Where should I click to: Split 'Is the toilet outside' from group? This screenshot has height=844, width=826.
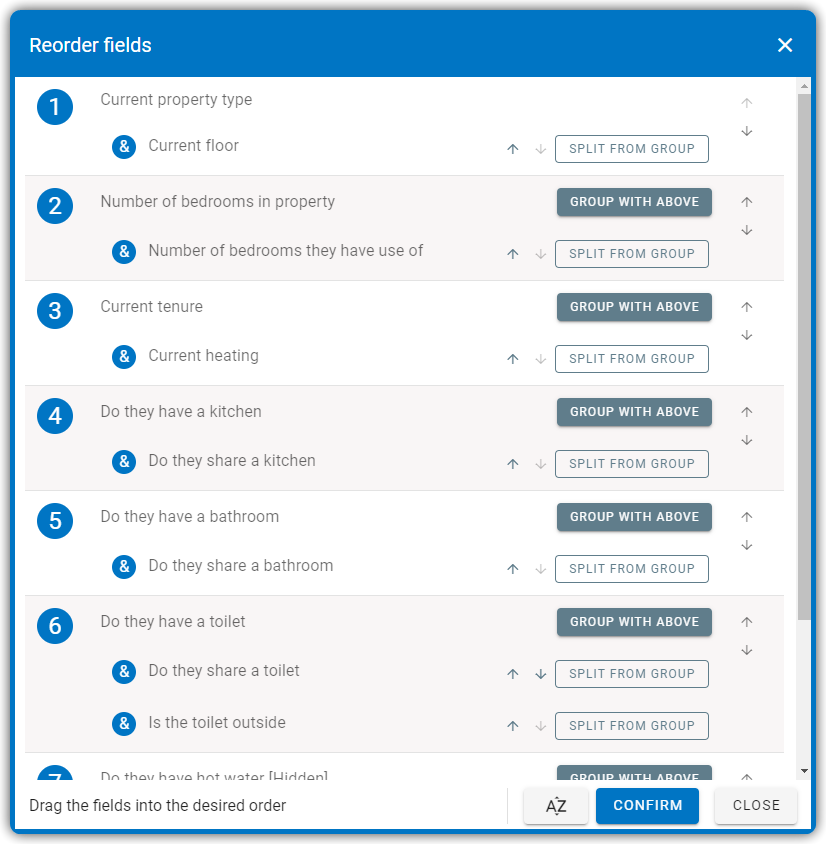pos(632,726)
